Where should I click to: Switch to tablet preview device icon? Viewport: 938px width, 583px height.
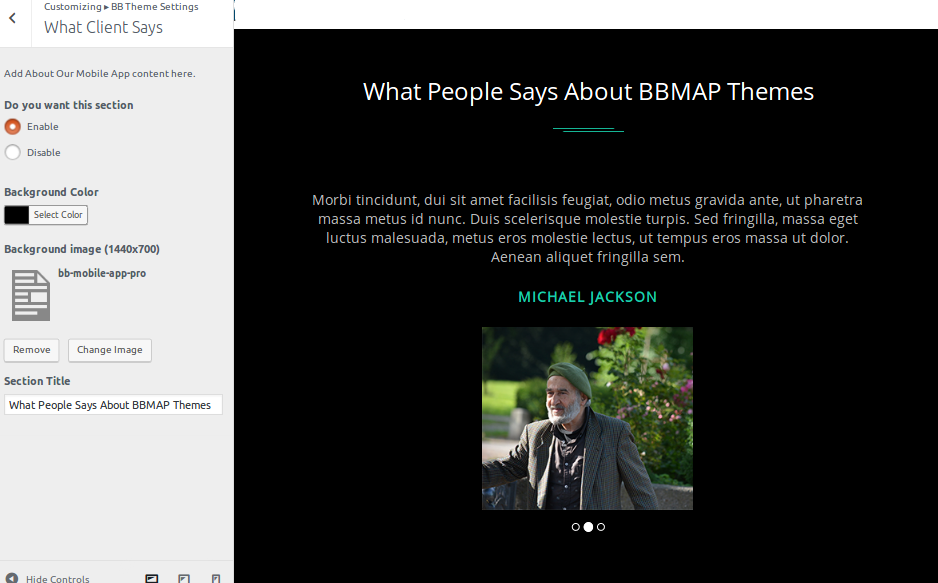[184, 578]
